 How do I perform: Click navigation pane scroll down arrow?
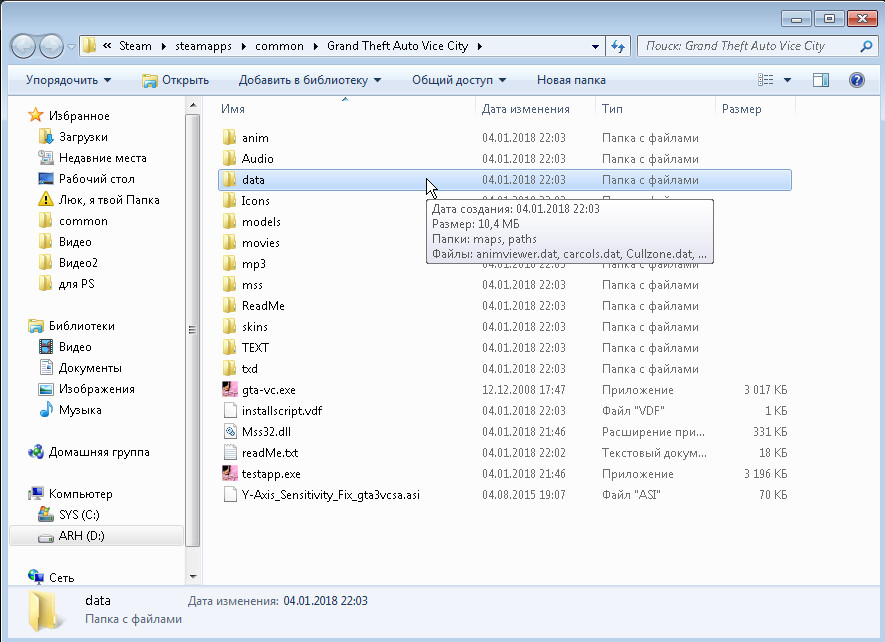(193, 577)
